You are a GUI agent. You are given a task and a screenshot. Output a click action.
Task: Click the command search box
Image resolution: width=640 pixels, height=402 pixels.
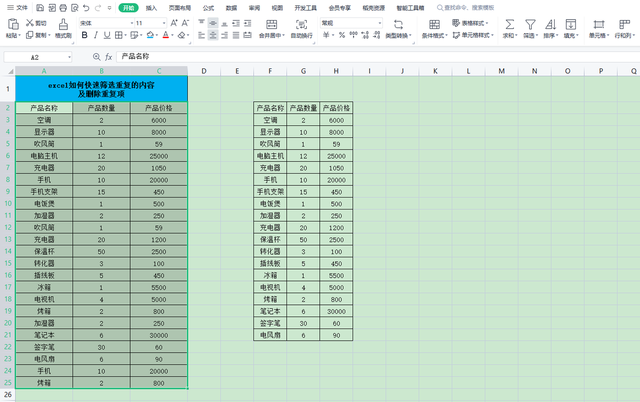pyautogui.click(x=465, y=8)
